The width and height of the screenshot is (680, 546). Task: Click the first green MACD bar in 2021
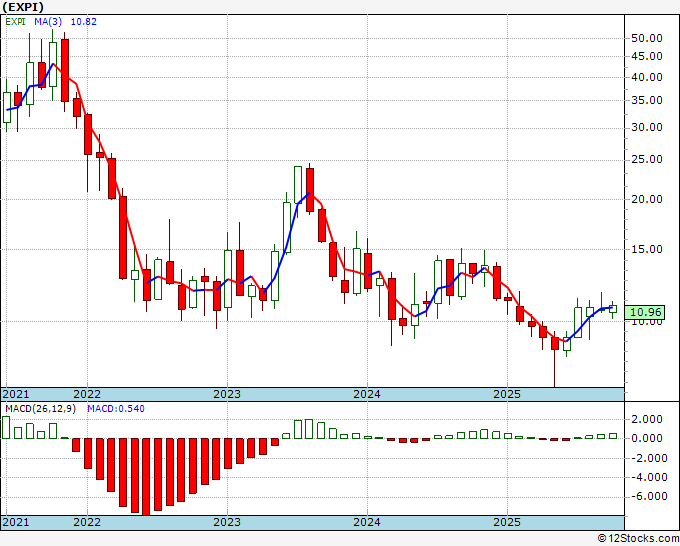6,428
